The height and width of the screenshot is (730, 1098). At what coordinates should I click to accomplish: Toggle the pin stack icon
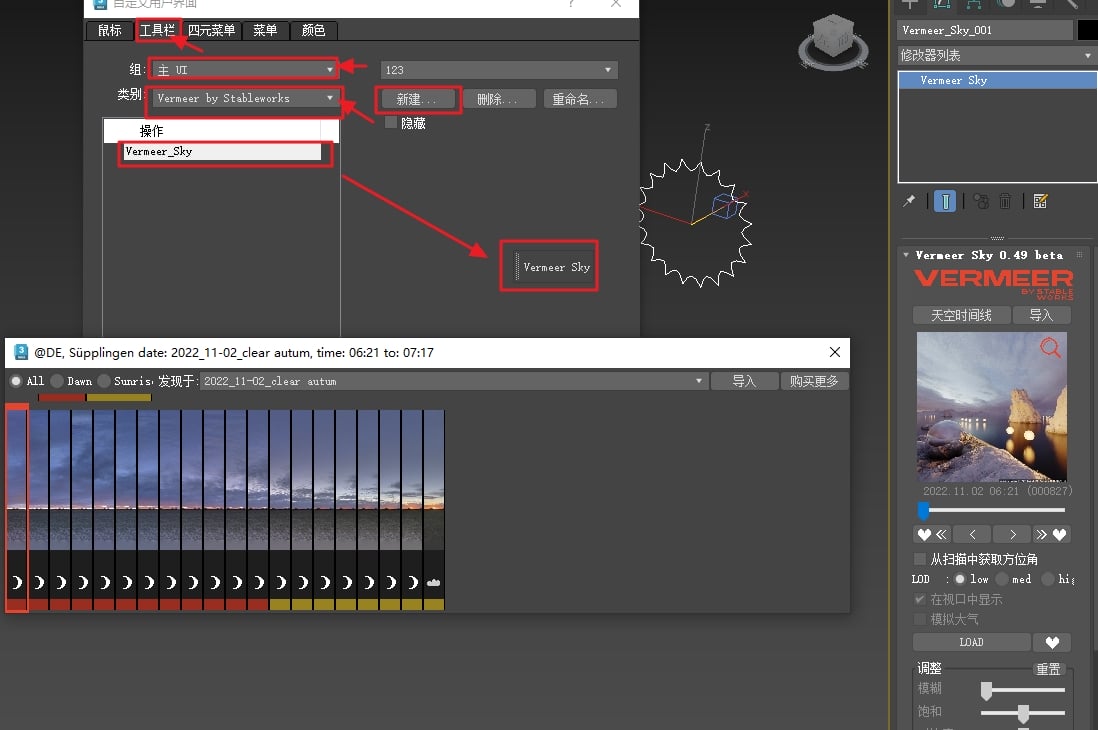pos(909,202)
